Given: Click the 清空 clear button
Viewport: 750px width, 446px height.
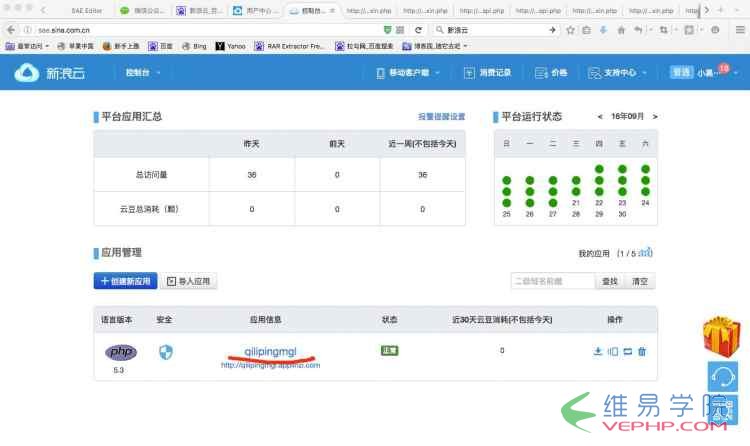Looking at the screenshot, I should click(x=640, y=281).
